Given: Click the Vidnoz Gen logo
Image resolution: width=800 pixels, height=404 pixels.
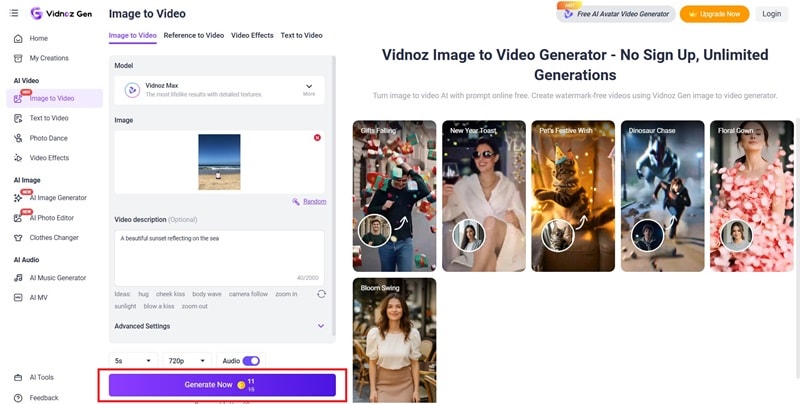Looking at the screenshot, I should [61, 14].
